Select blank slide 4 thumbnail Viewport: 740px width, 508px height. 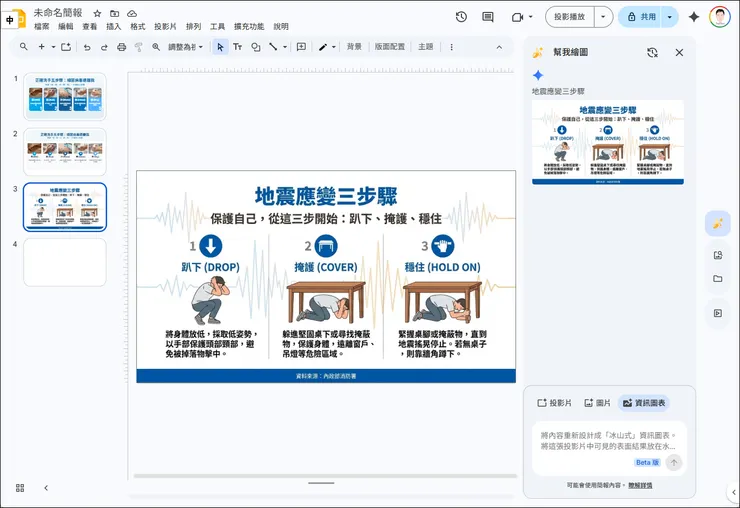pyautogui.click(x=65, y=262)
